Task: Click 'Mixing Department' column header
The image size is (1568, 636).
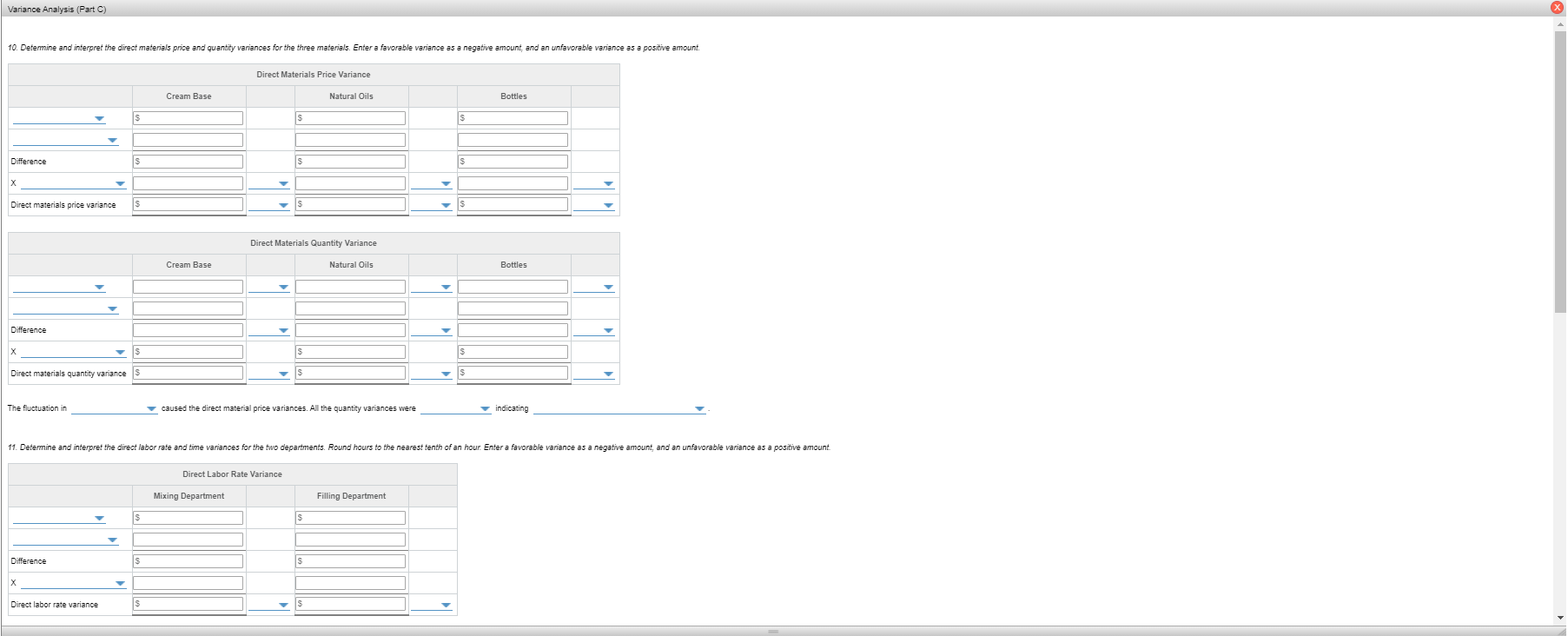Action: click(189, 496)
